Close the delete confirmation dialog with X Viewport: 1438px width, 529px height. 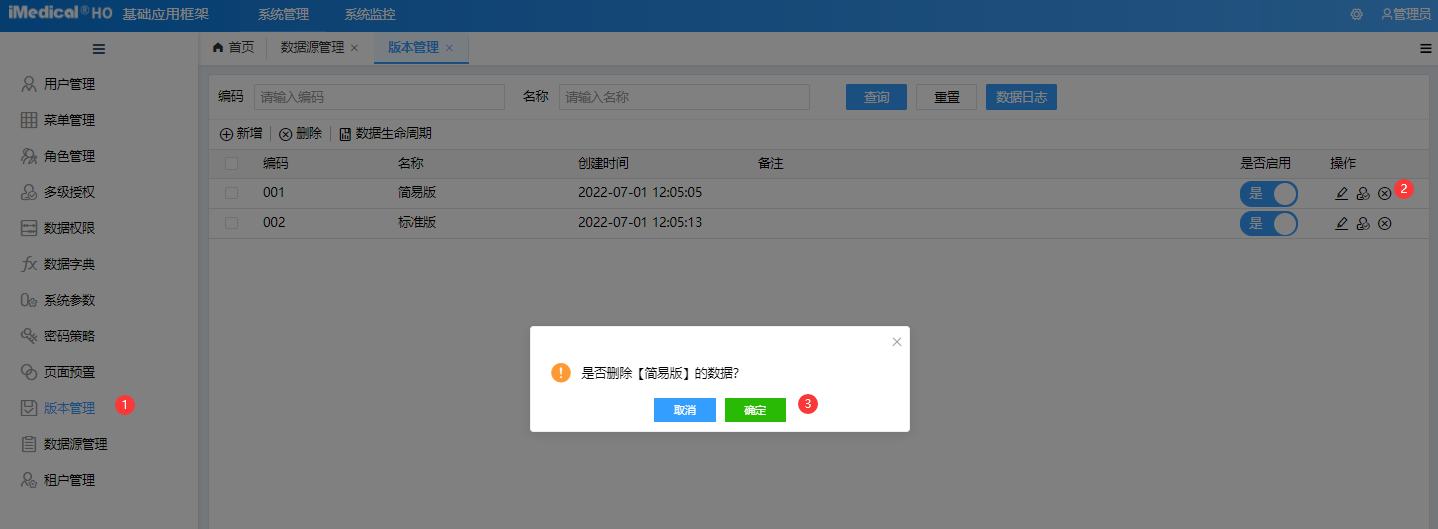point(897,342)
